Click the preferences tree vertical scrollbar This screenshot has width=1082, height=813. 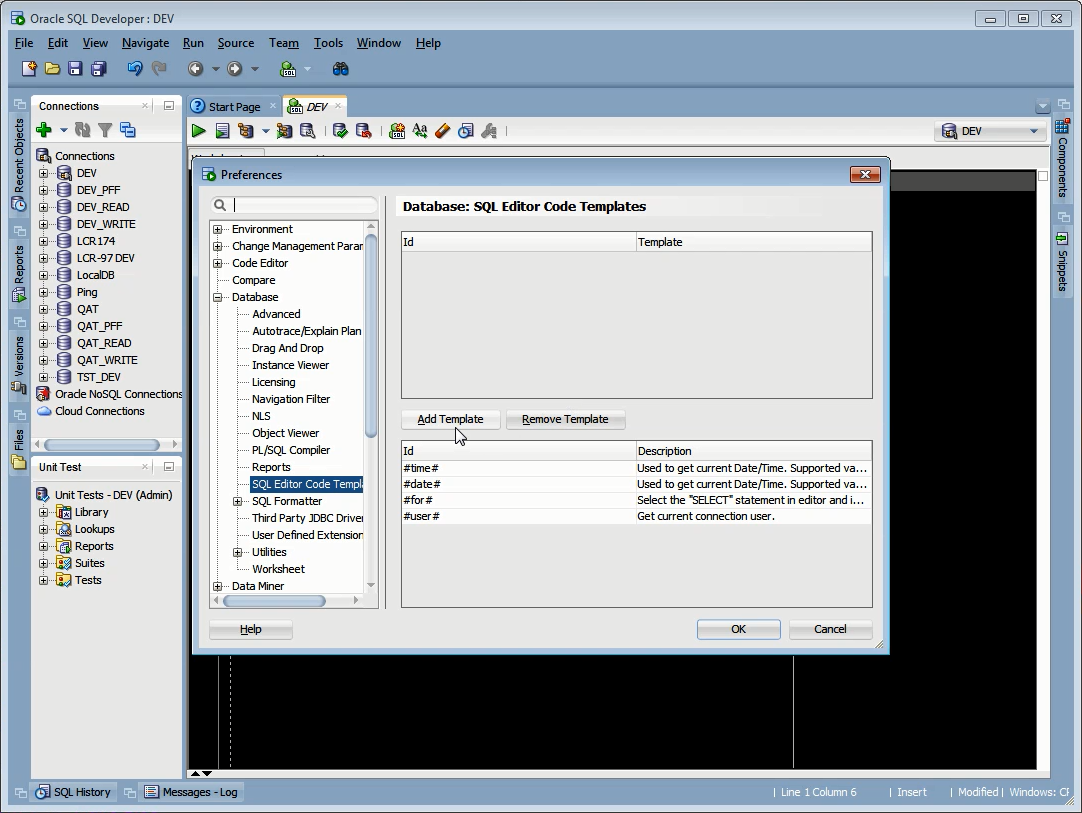click(x=371, y=336)
